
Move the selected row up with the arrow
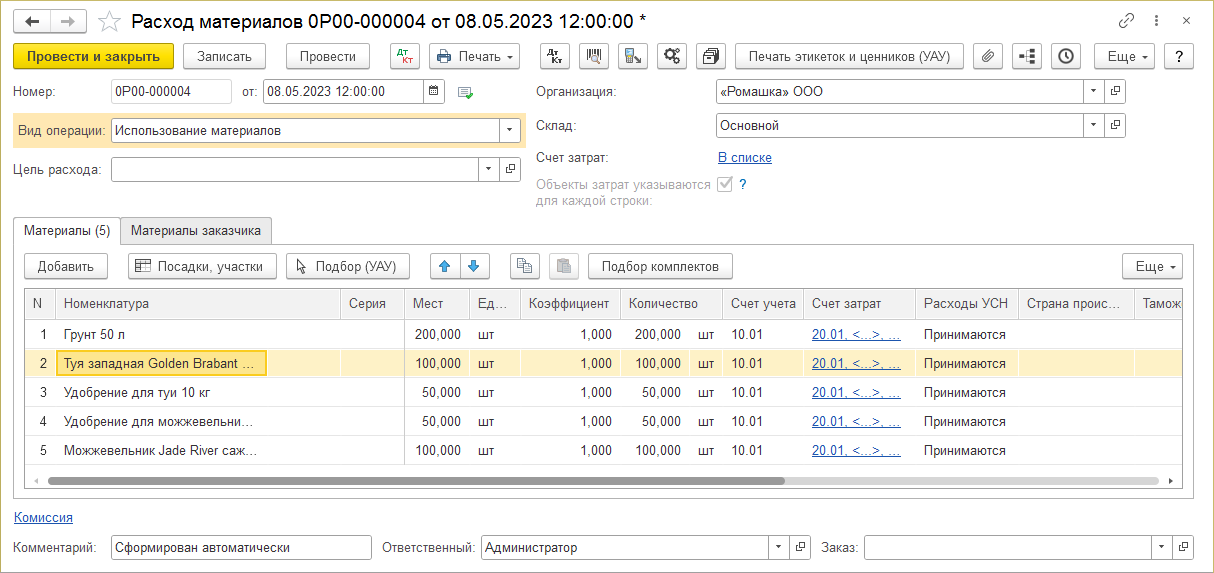(445, 266)
